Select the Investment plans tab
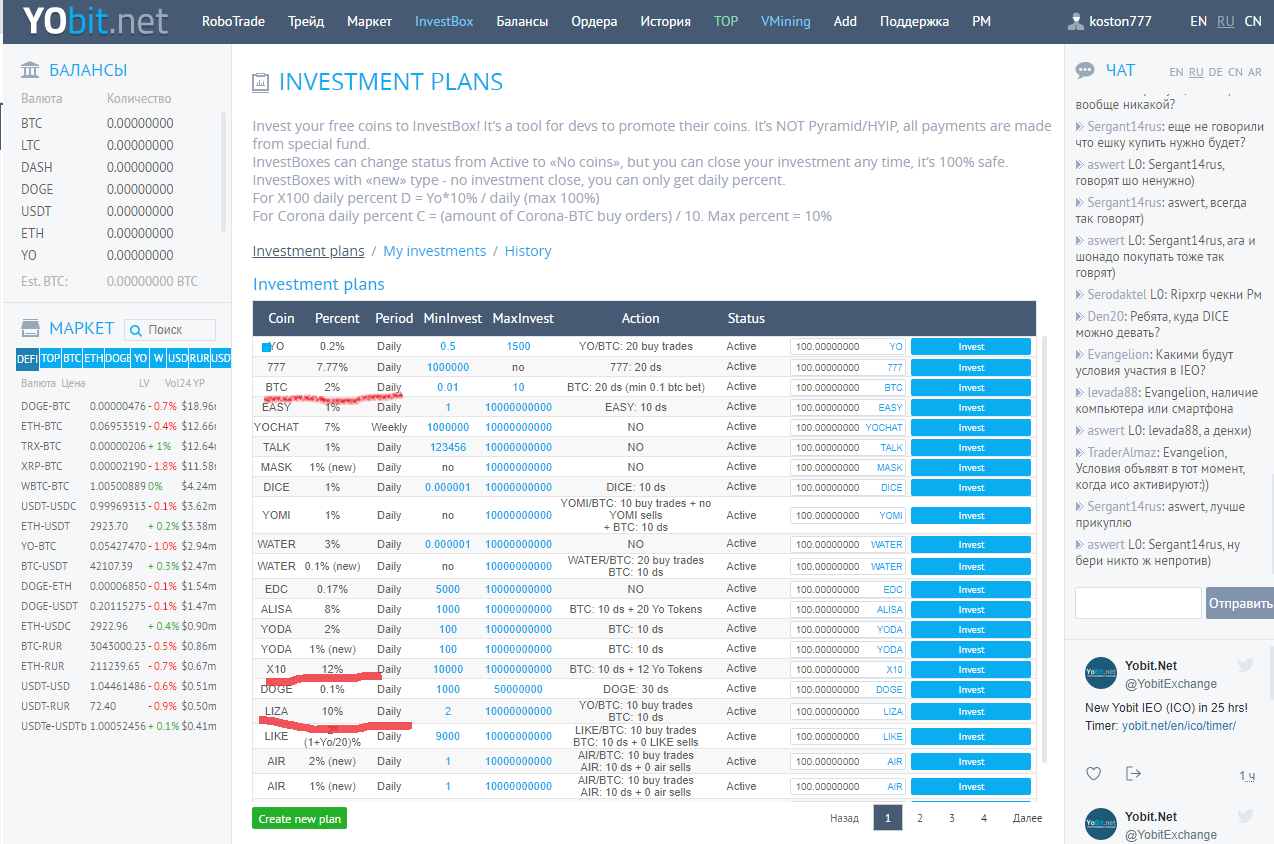The height and width of the screenshot is (844, 1274). point(308,251)
